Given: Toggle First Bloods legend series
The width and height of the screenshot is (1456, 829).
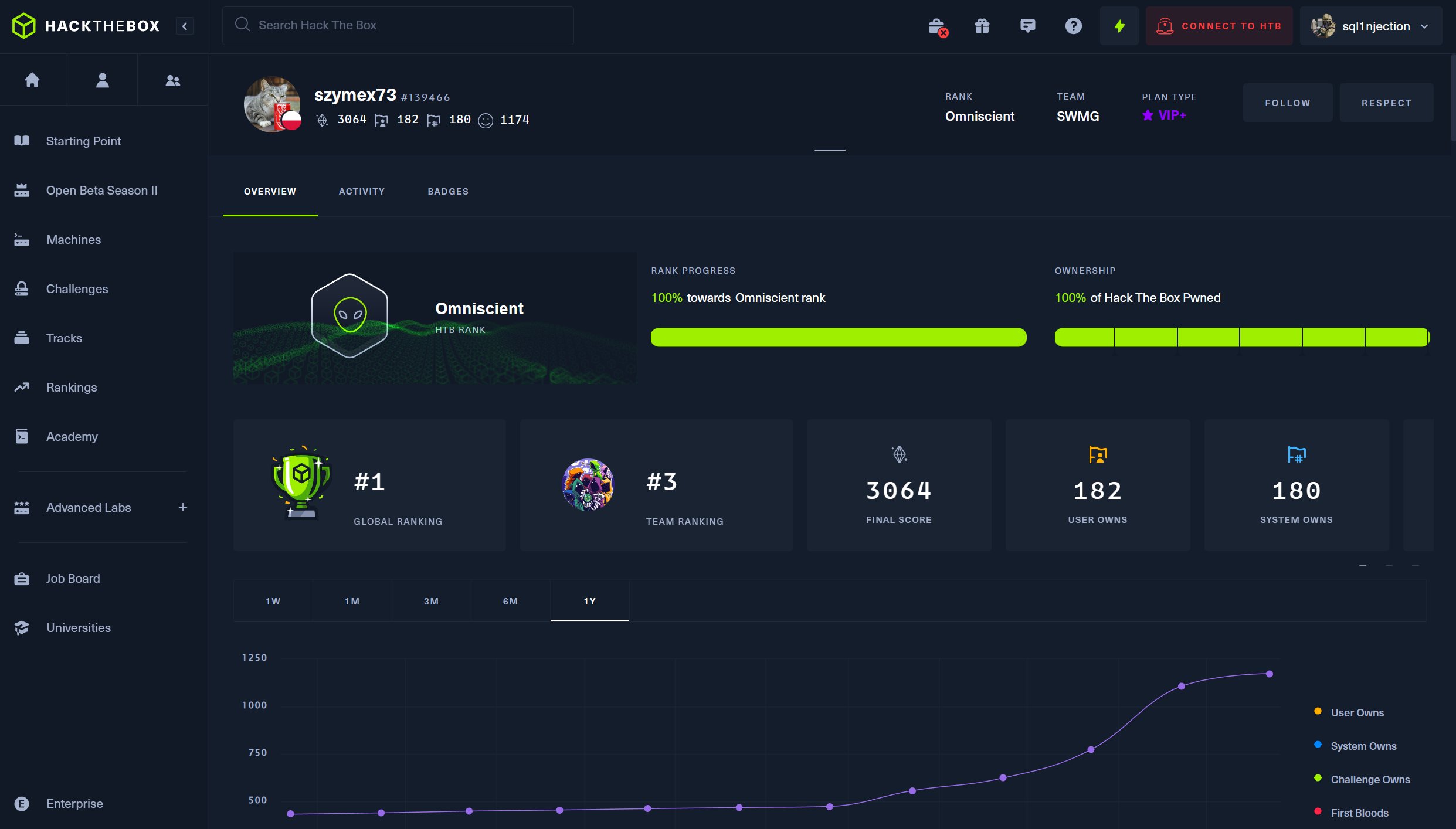Looking at the screenshot, I should coord(1359,813).
